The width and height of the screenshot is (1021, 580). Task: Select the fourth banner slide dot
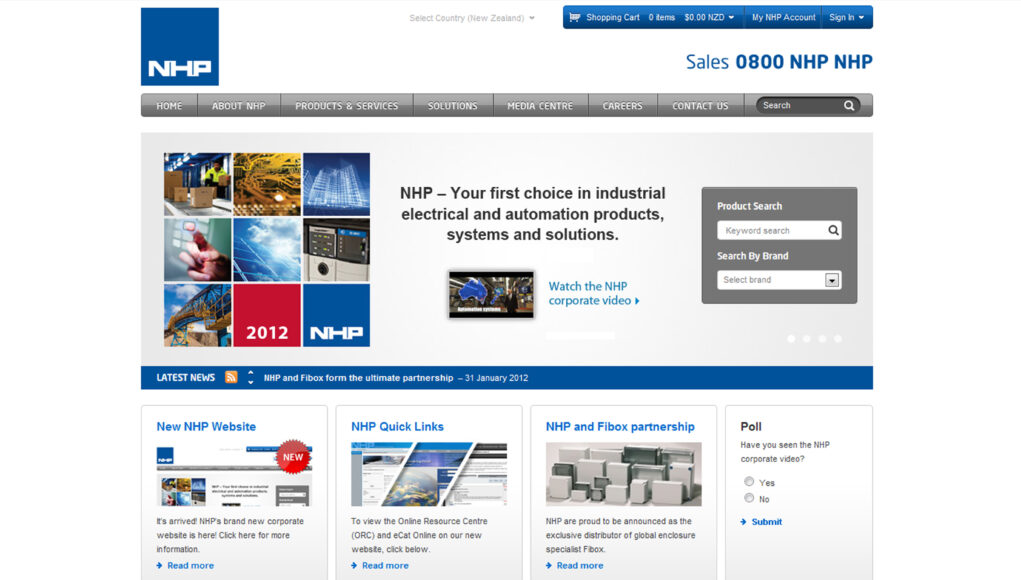point(838,338)
